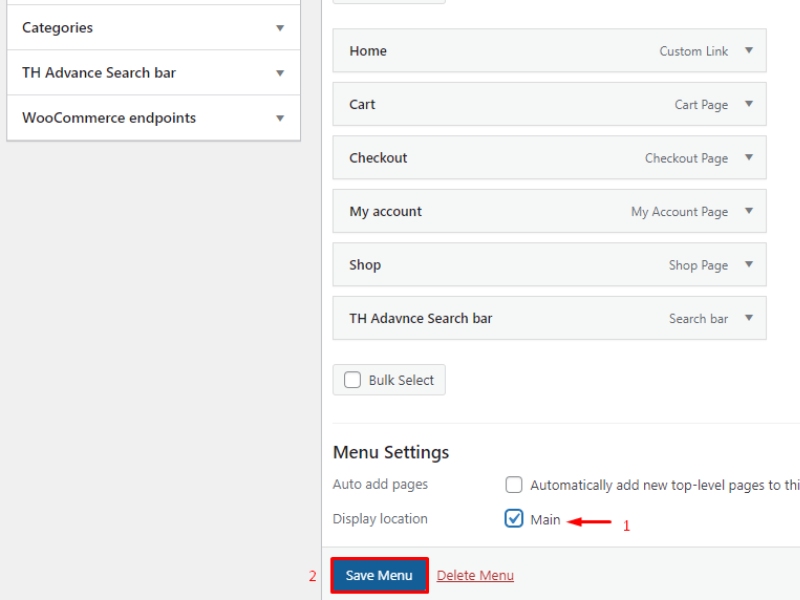The image size is (800, 600).
Task: Select the Shop menu item title
Action: [365, 265]
